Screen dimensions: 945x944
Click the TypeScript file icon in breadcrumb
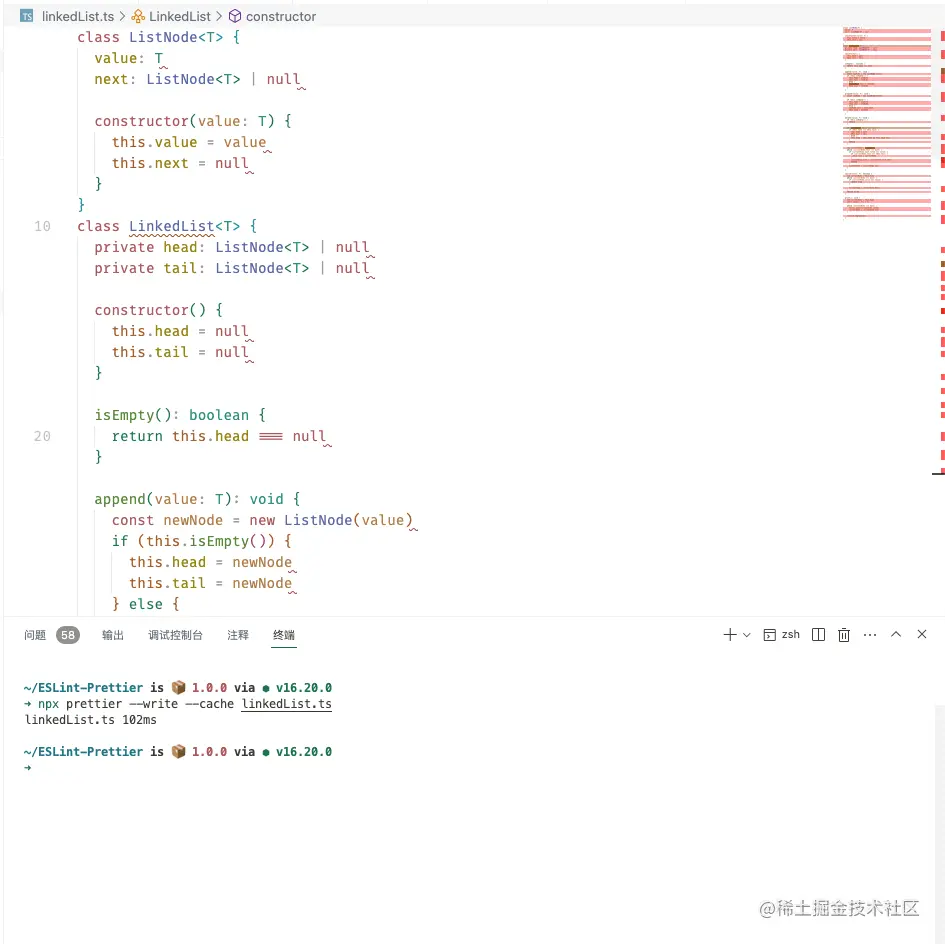click(27, 16)
